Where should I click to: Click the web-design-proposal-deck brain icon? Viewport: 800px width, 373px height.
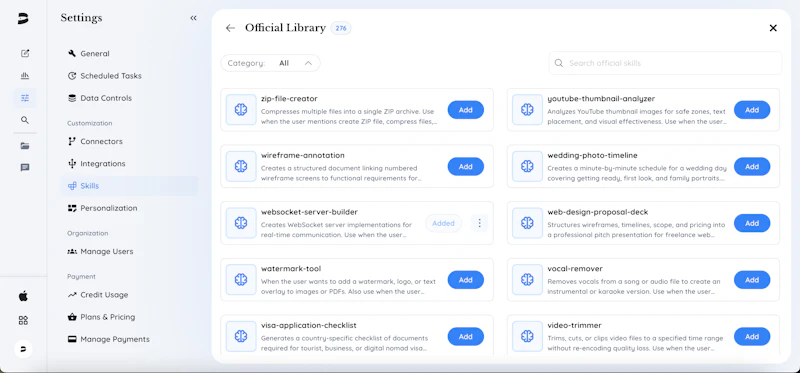527,223
